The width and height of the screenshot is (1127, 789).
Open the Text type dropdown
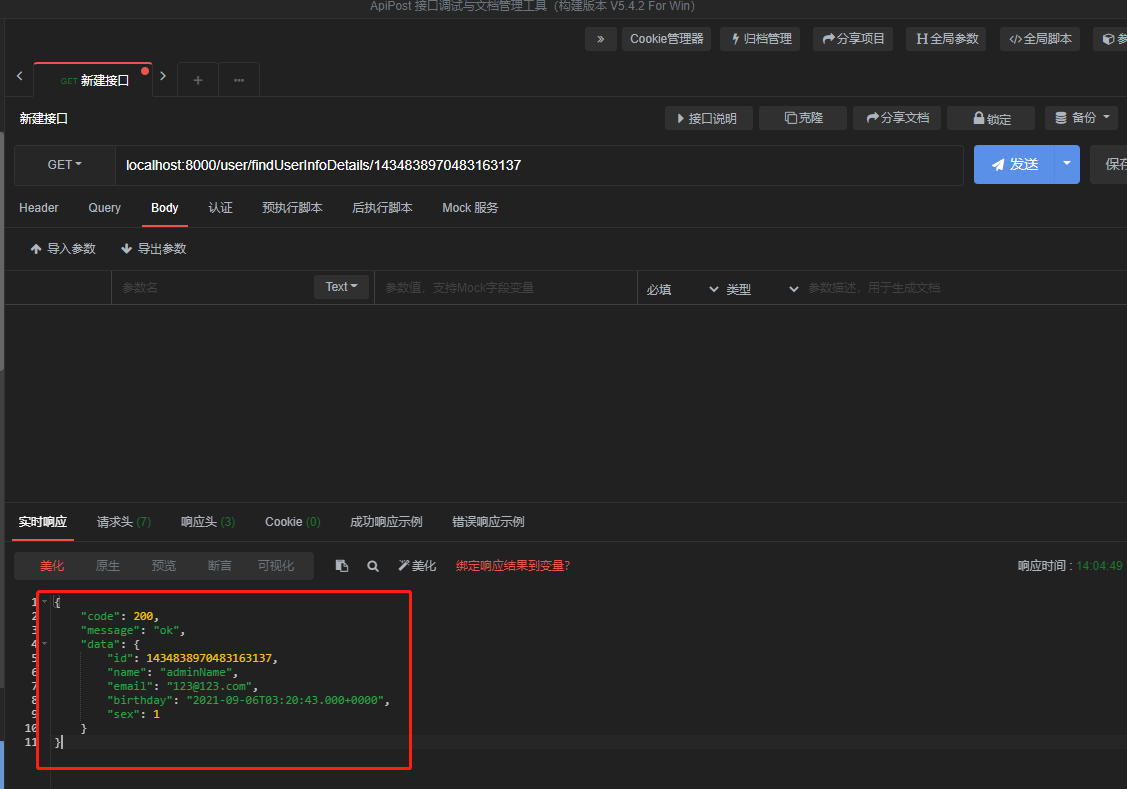341,287
